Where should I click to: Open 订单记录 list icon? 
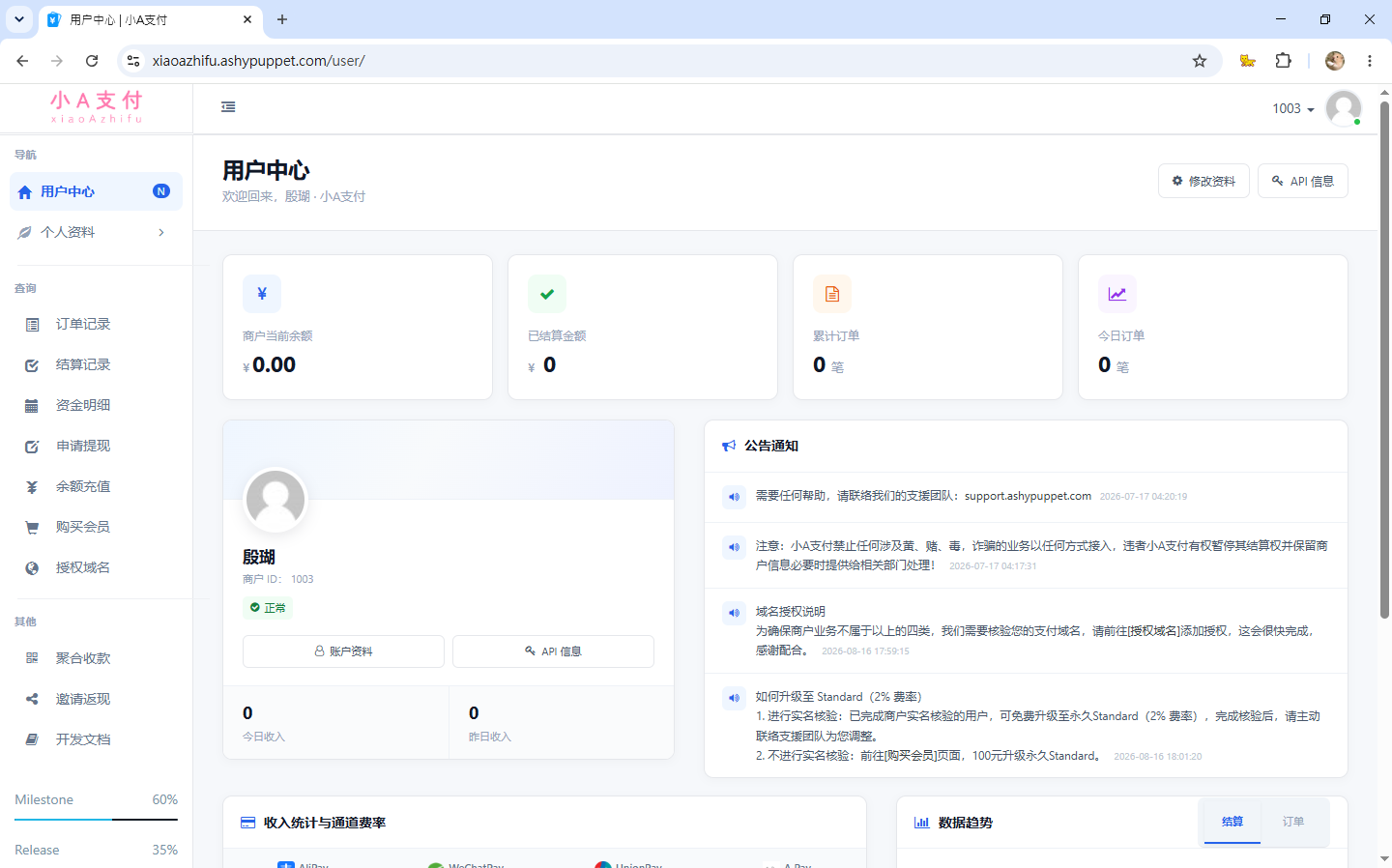(x=32, y=325)
